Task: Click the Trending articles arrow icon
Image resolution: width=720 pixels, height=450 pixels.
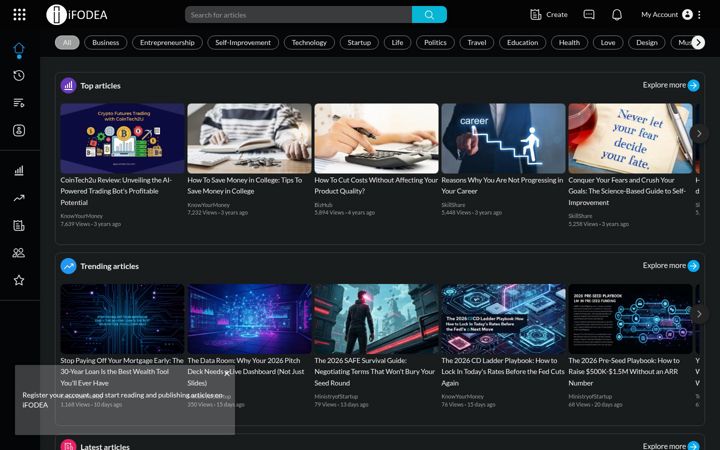Action: click(x=68, y=266)
